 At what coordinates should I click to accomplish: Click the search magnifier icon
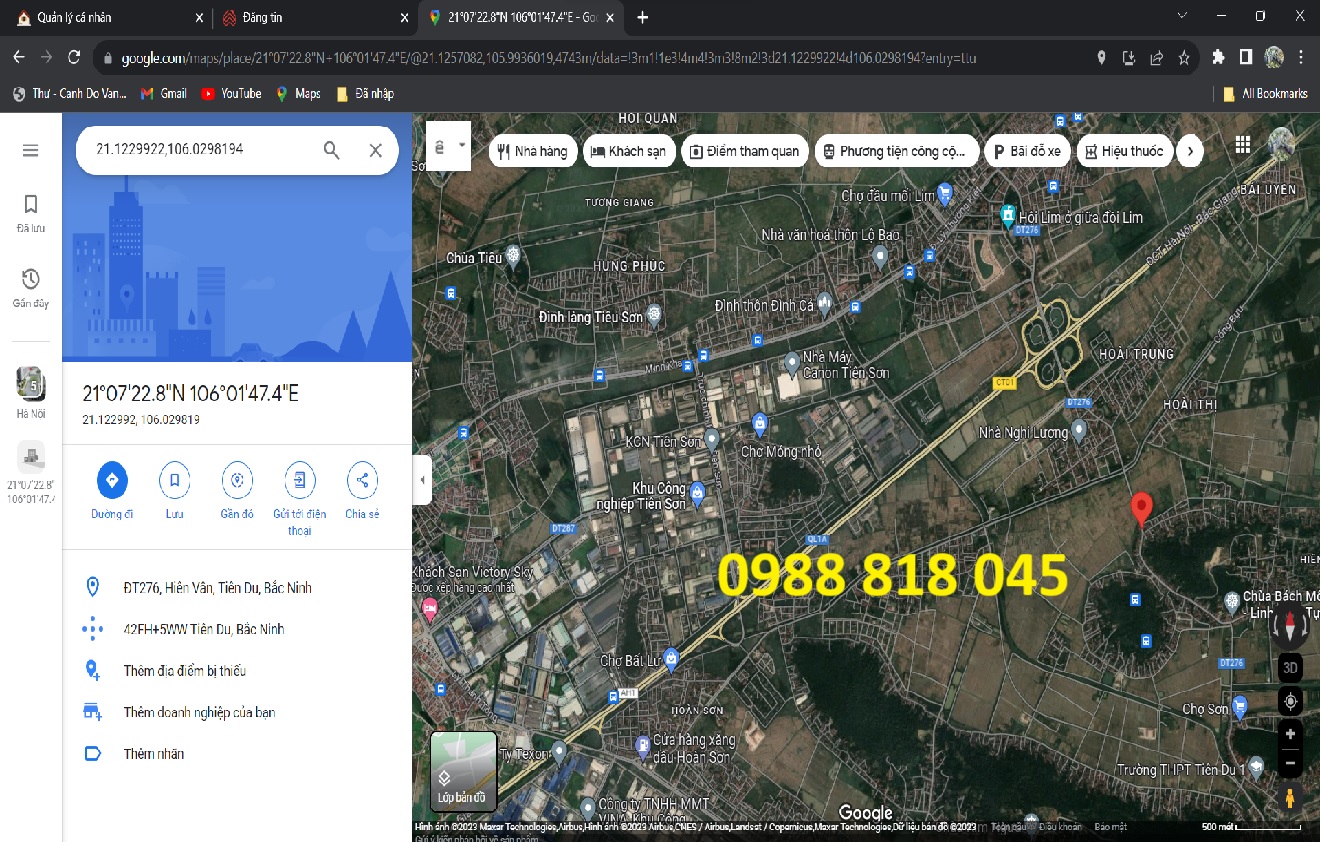point(332,151)
